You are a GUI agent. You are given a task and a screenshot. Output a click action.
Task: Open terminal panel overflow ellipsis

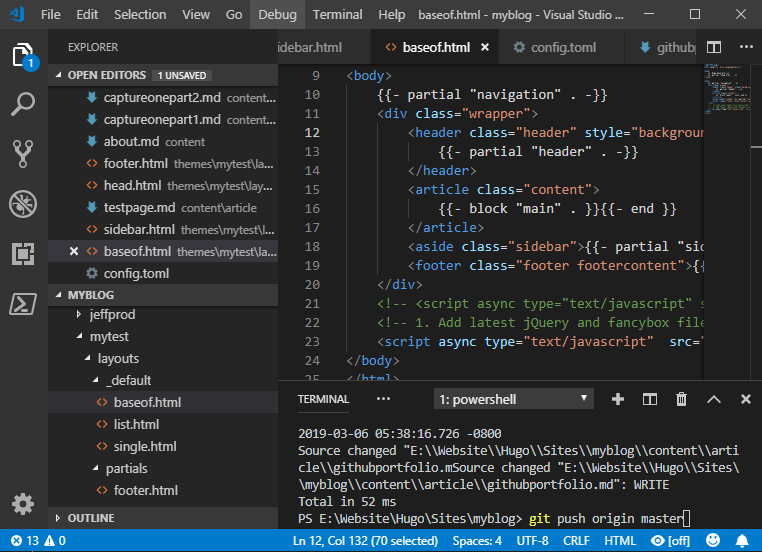coord(383,399)
